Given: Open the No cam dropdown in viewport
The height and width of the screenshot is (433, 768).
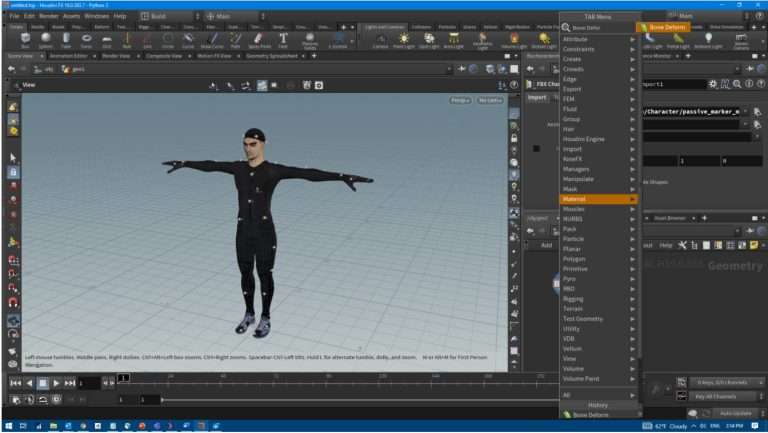Looking at the screenshot, I should point(490,100).
